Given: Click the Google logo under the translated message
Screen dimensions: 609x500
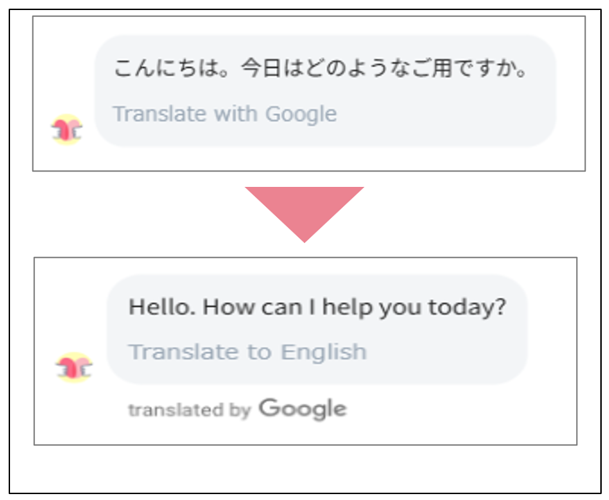Looking at the screenshot, I should [x=302, y=408].
